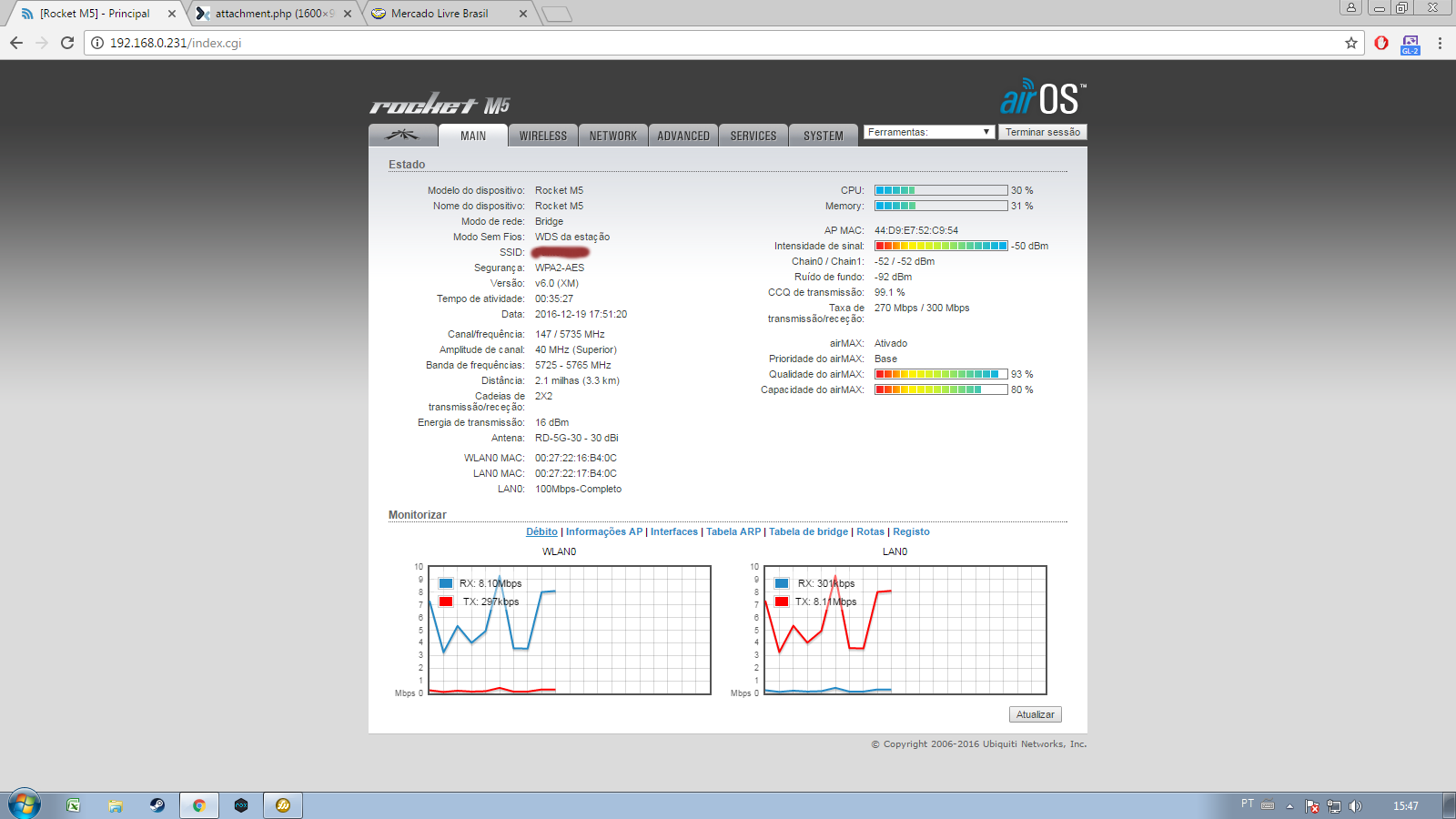
Task: Open the Interfaces link
Action: pyautogui.click(x=674, y=531)
